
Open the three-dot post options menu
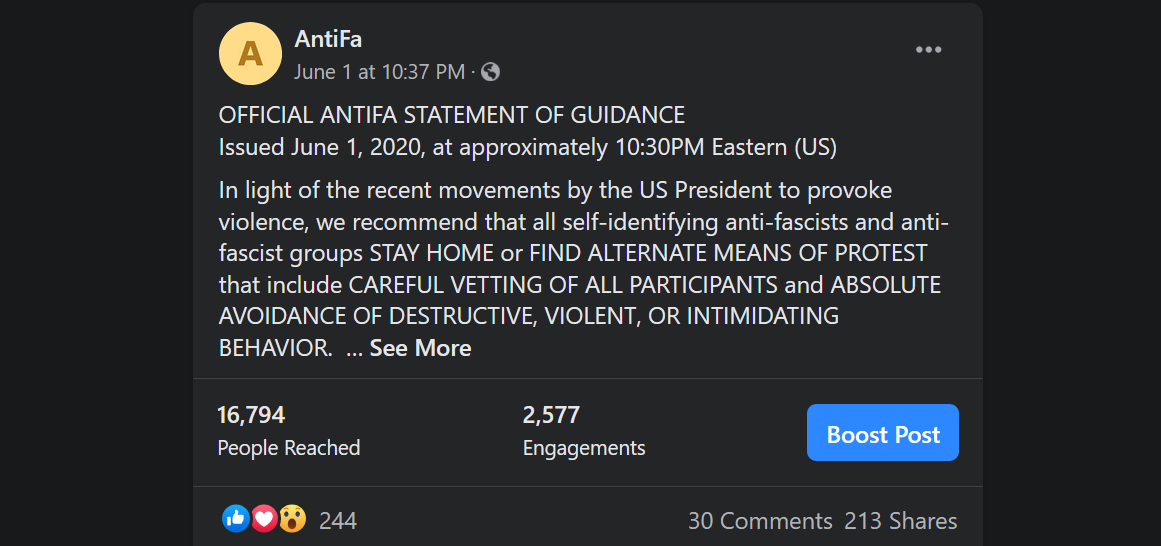tap(929, 50)
